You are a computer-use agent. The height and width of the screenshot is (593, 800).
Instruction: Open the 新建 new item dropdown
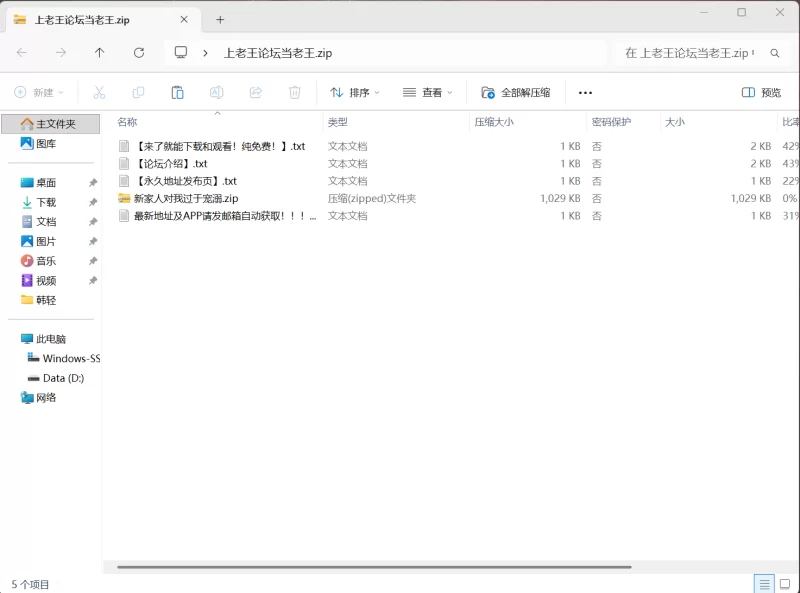tap(42, 91)
